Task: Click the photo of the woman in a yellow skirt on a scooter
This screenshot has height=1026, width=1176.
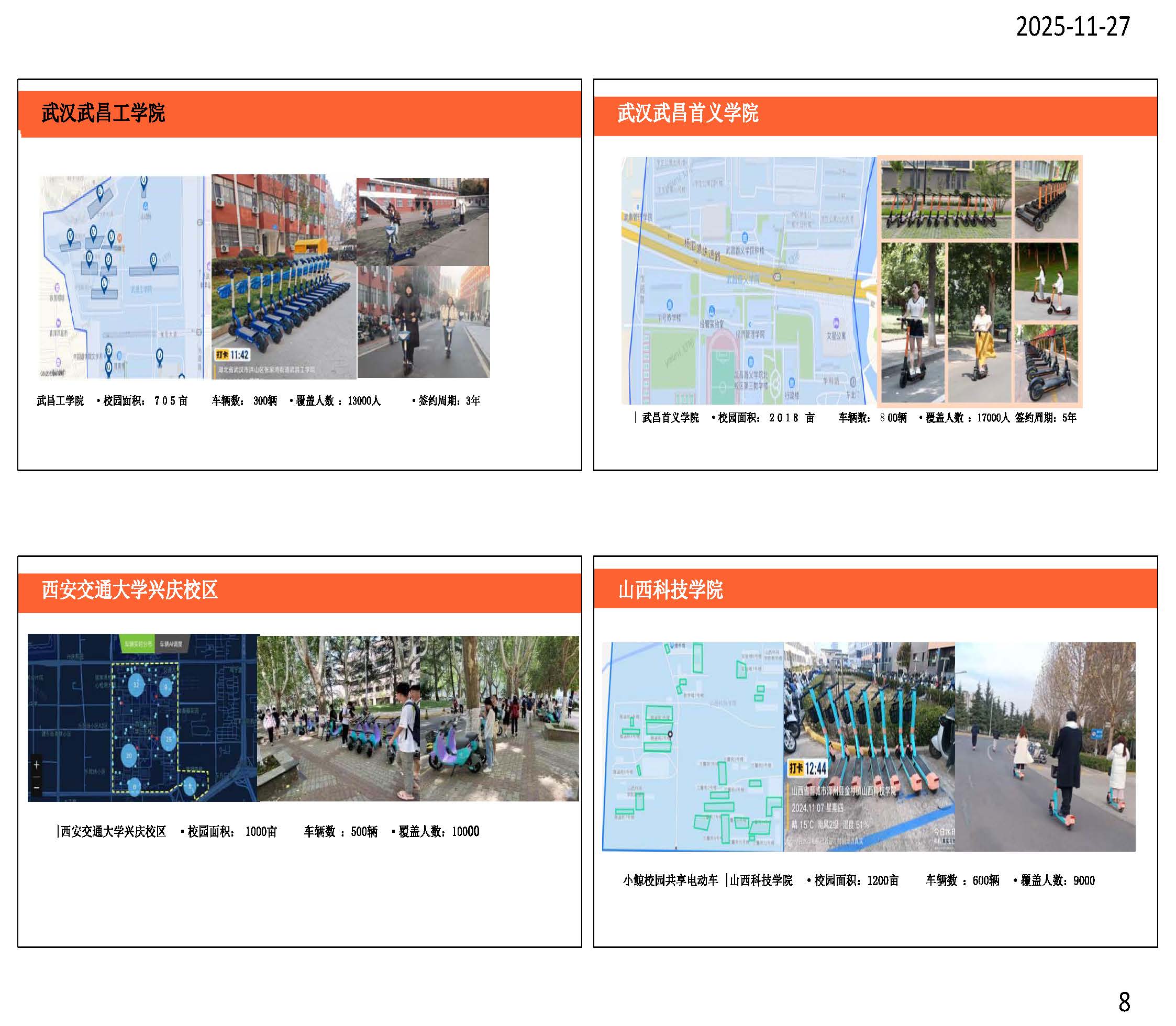Action: pos(980,322)
